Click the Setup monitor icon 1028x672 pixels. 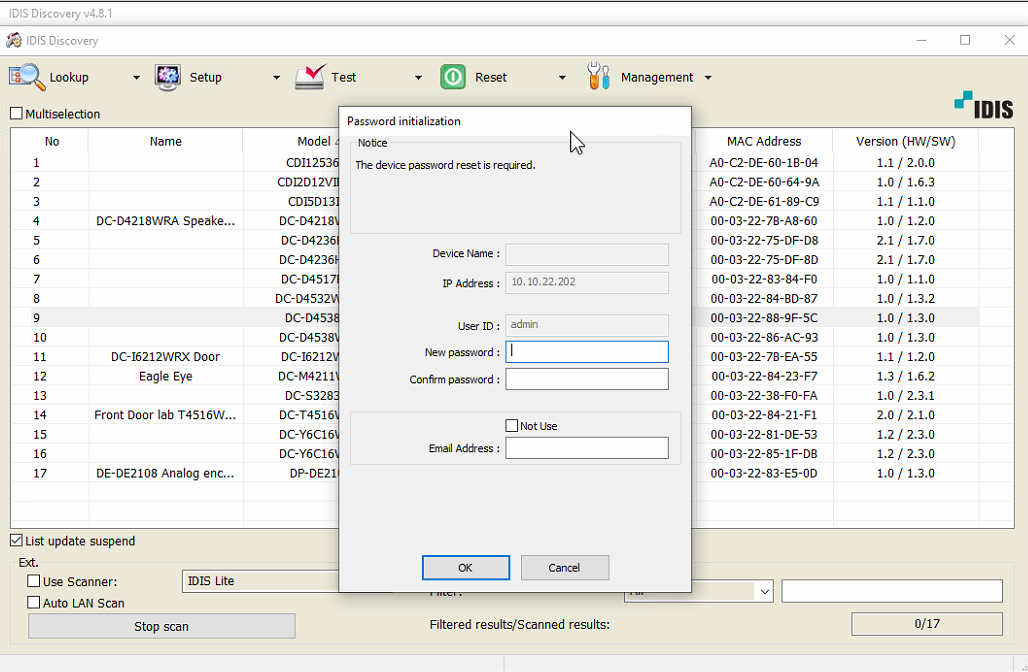pyautogui.click(x=168, y=77)
